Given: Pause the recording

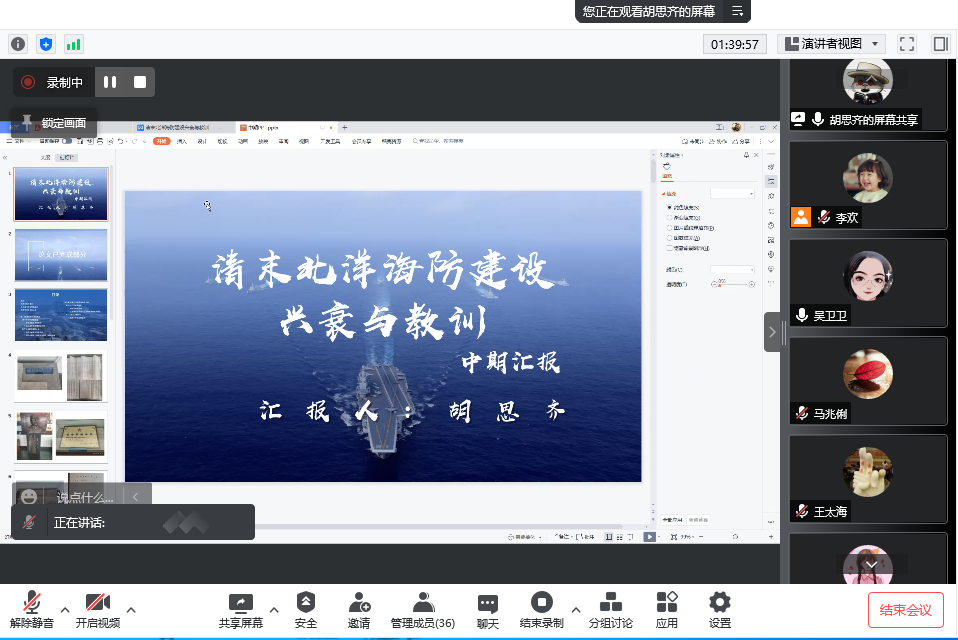Looking at the screenshot, I should (110, 82).
